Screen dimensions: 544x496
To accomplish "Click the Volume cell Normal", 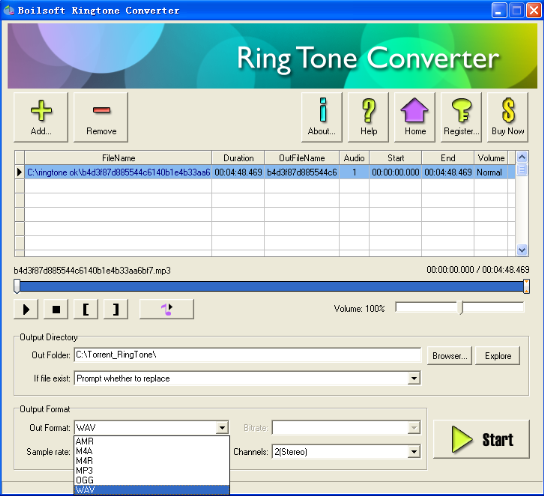I will point(491,172).
